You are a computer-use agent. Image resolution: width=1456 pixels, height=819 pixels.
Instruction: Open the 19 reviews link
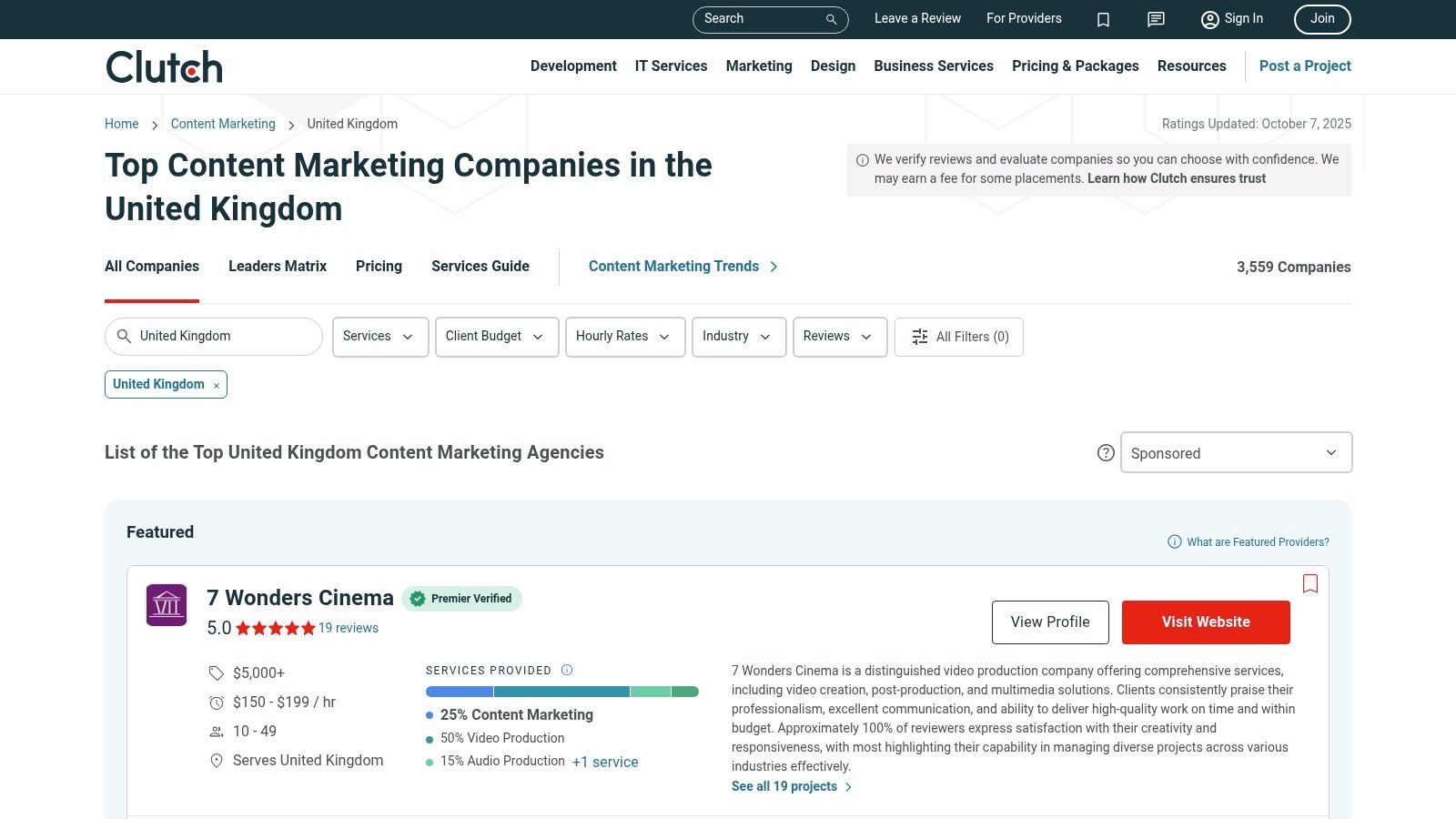point(348,628)
